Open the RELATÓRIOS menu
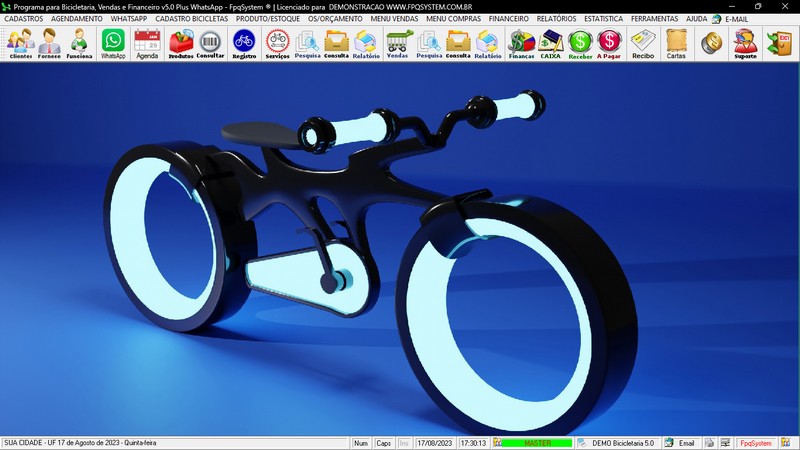The image size is (800, 450). (x=556, y=19)
